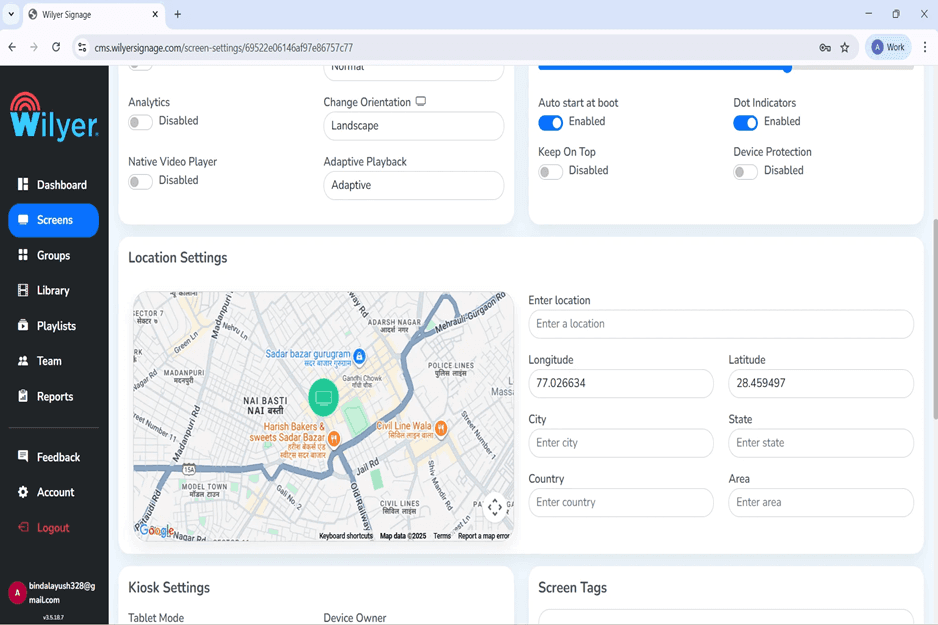Reload the page using browser refresh icon
The image size is (938, 625).
[x=56, y=47]
